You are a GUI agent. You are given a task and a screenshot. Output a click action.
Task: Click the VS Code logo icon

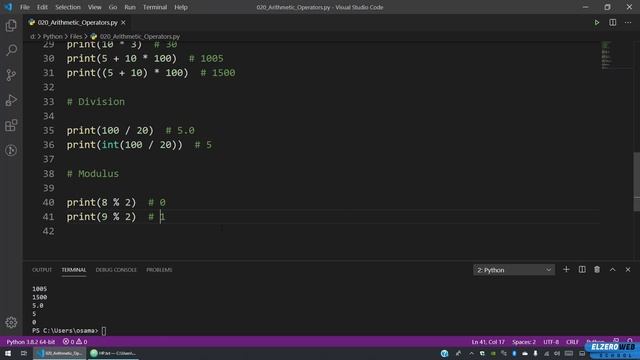click(x=8, y=7)
